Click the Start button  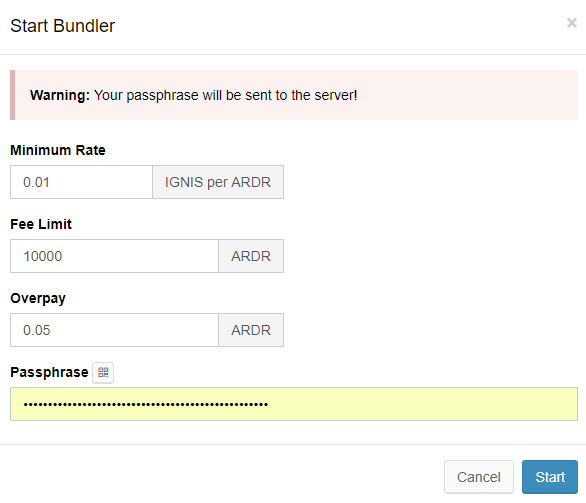[x=550, y=477]
